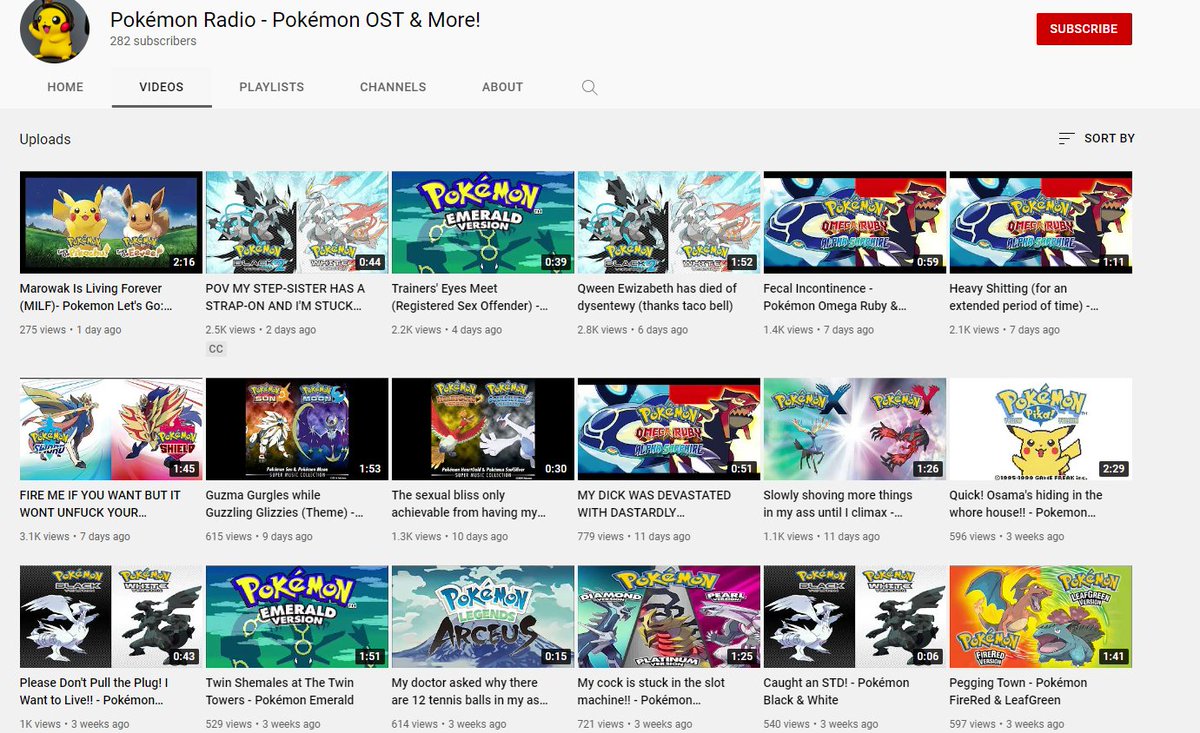Open the 'Fecal Incontinence' video title link
This screenshot has width=1200, height=733.
[x=836, y=297]
